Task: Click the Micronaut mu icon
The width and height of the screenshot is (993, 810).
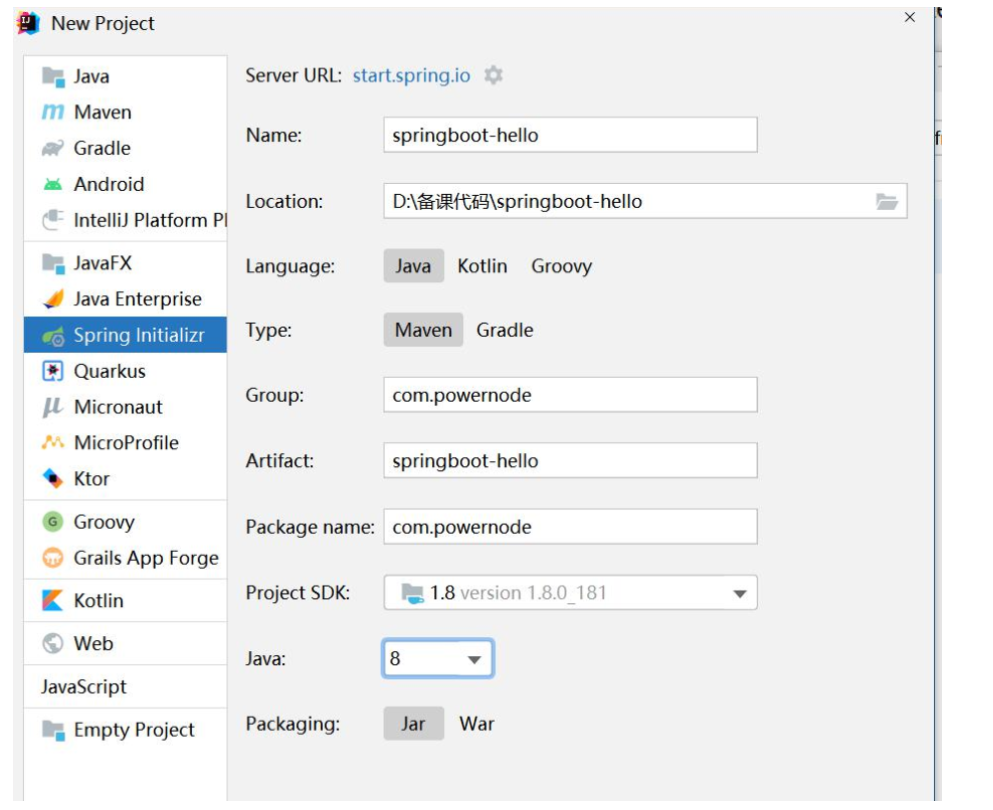Action: (53, 407)
